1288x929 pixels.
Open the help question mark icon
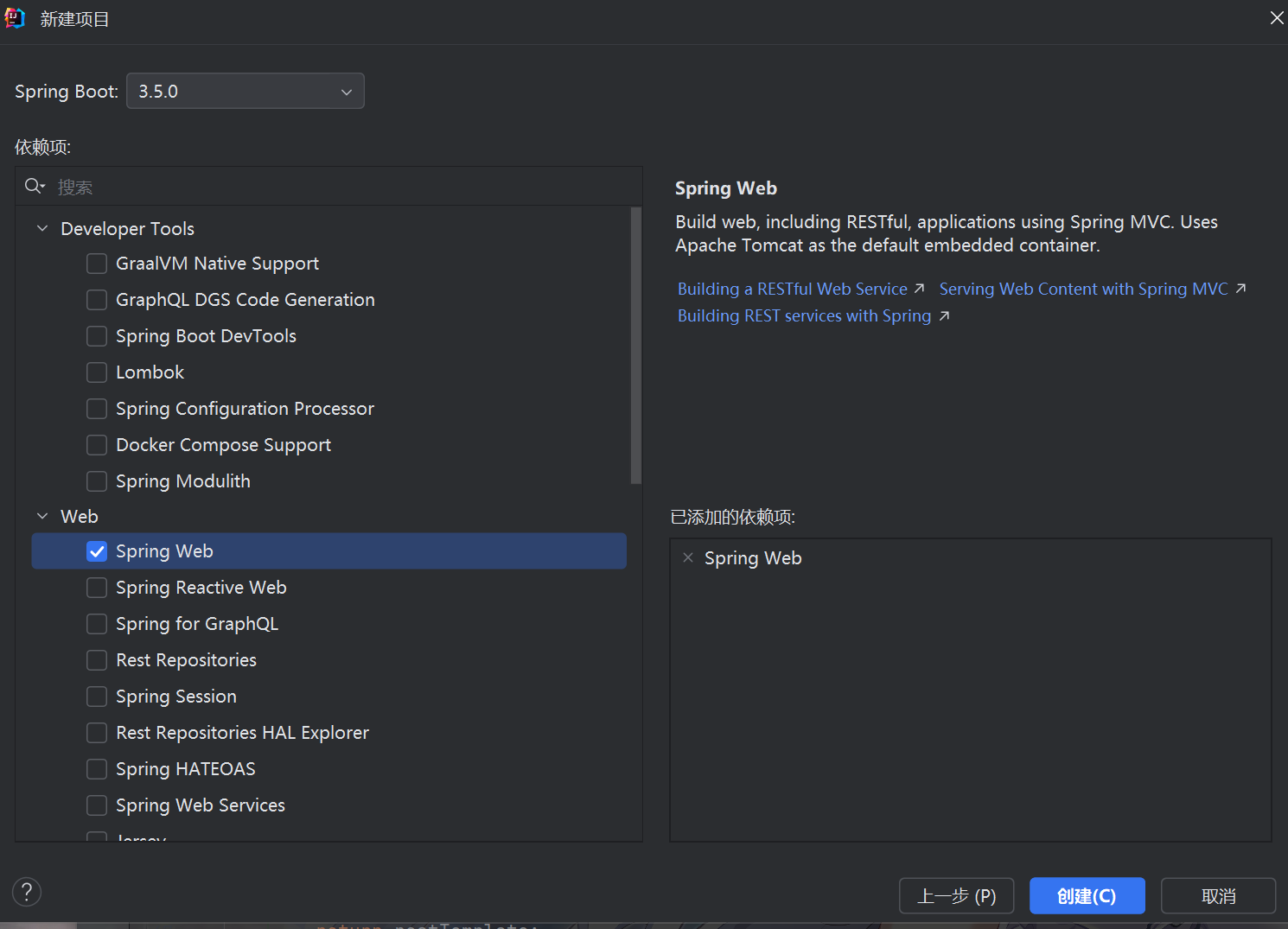[27, 892]
